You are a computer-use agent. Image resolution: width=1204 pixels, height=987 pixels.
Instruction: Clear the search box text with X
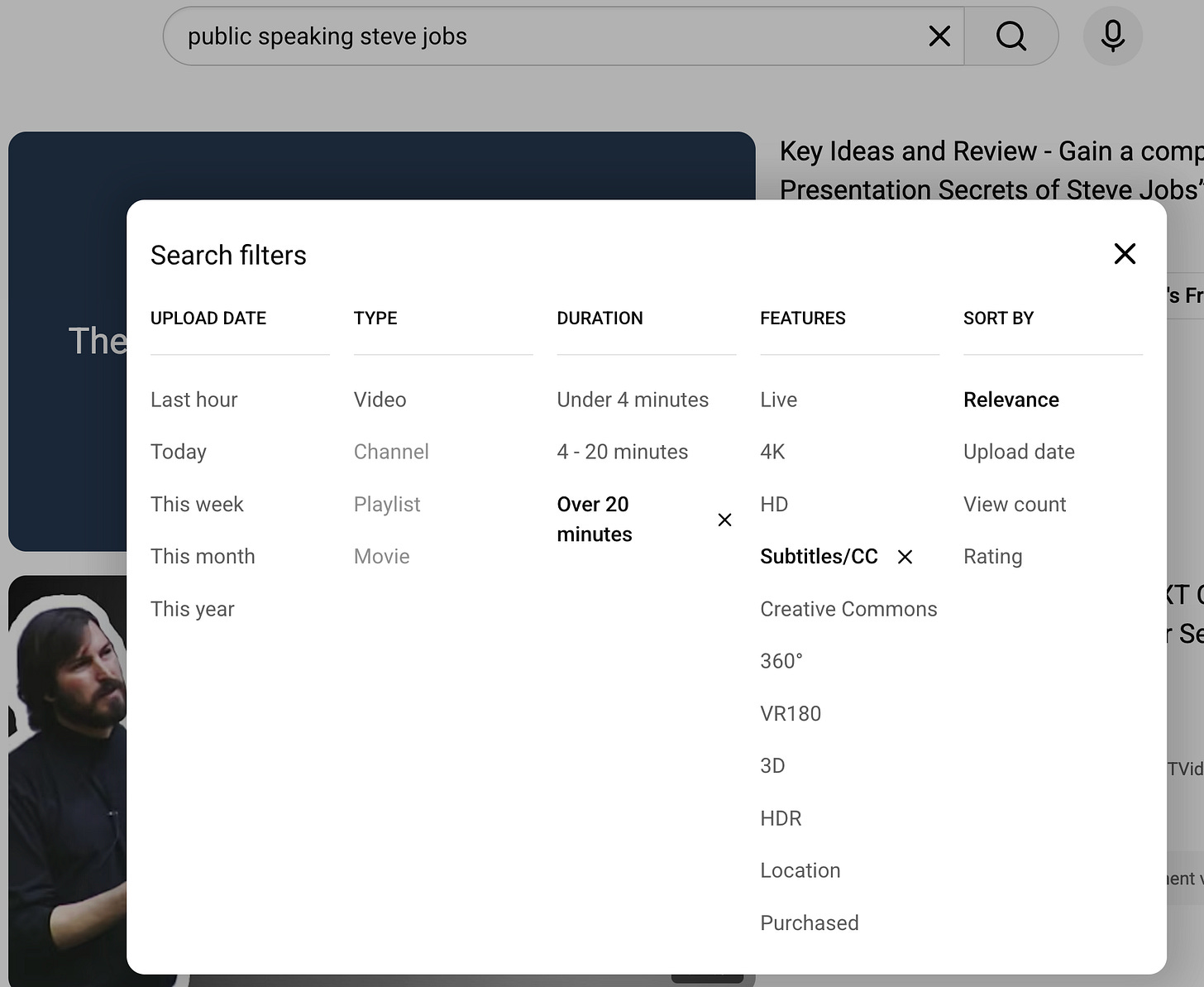pyautogui.click(x=939, y=36)
